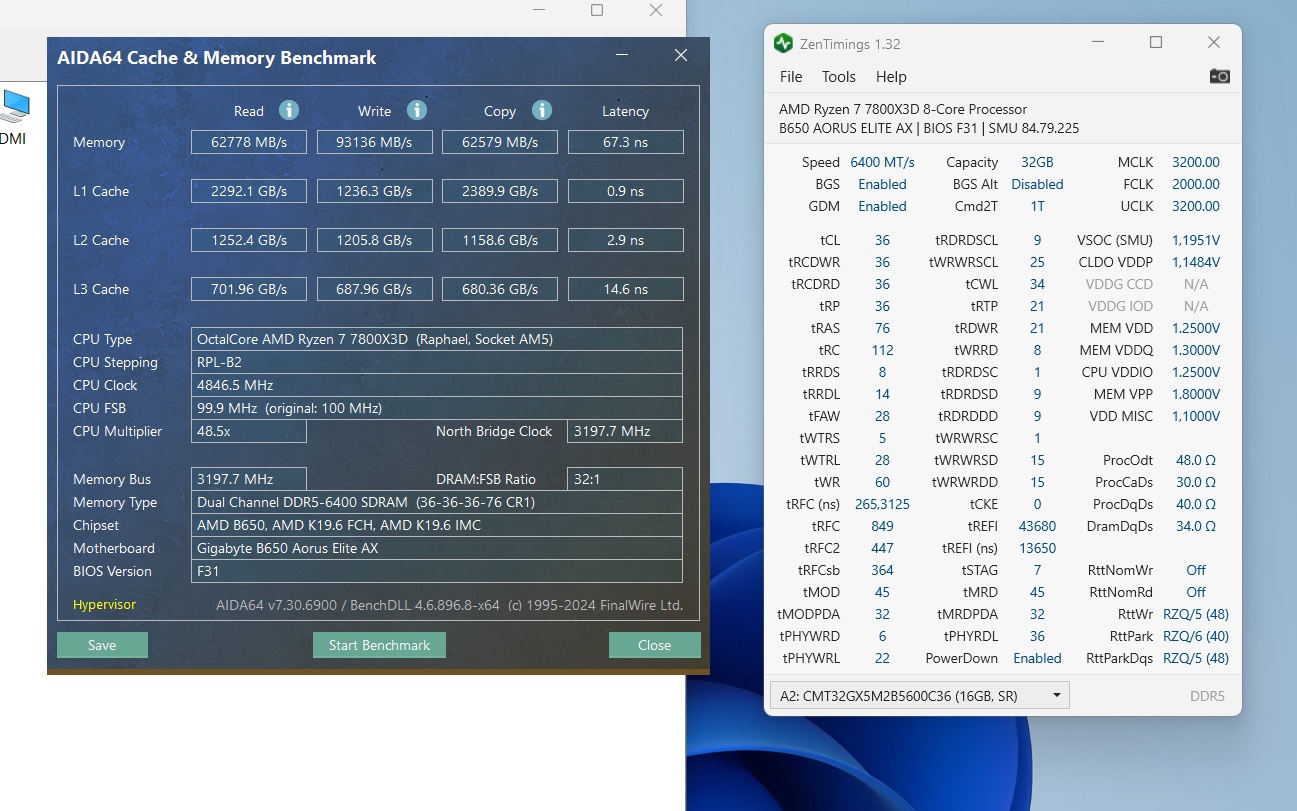Click the DRAM:FSB Ratio value 32:1

pos(625,479)
